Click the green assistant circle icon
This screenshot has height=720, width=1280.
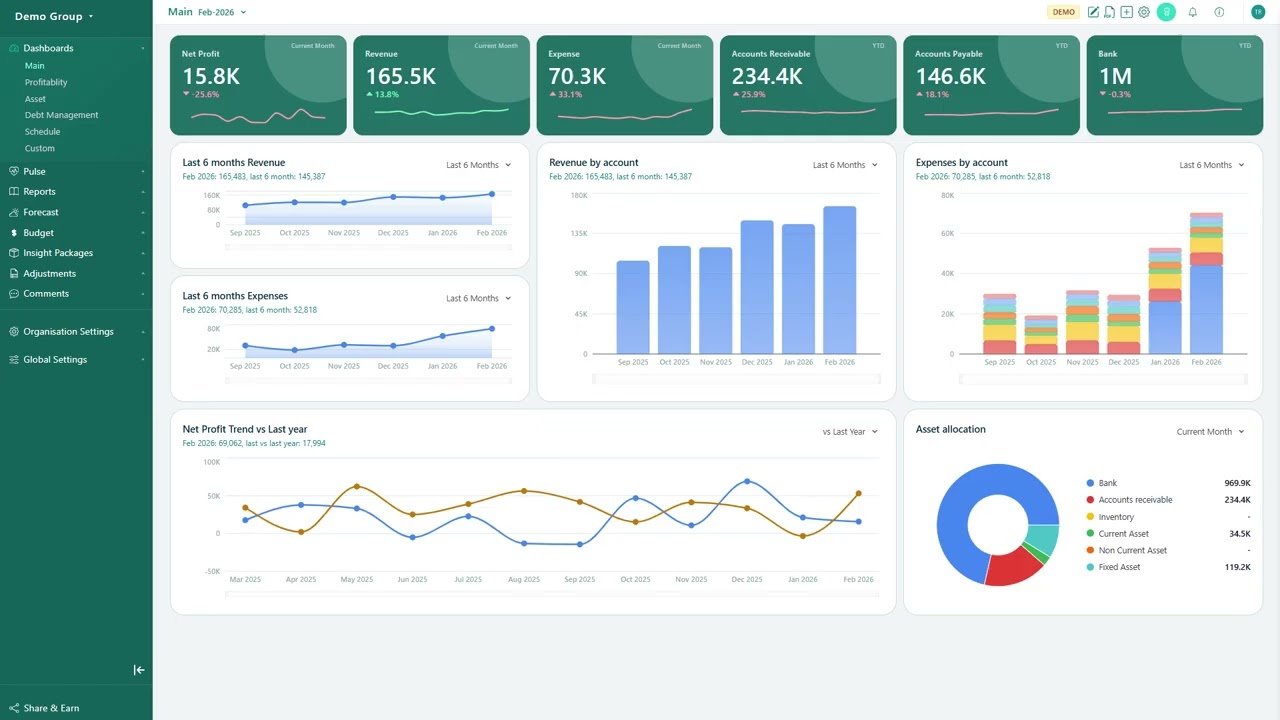(1166, 12)
